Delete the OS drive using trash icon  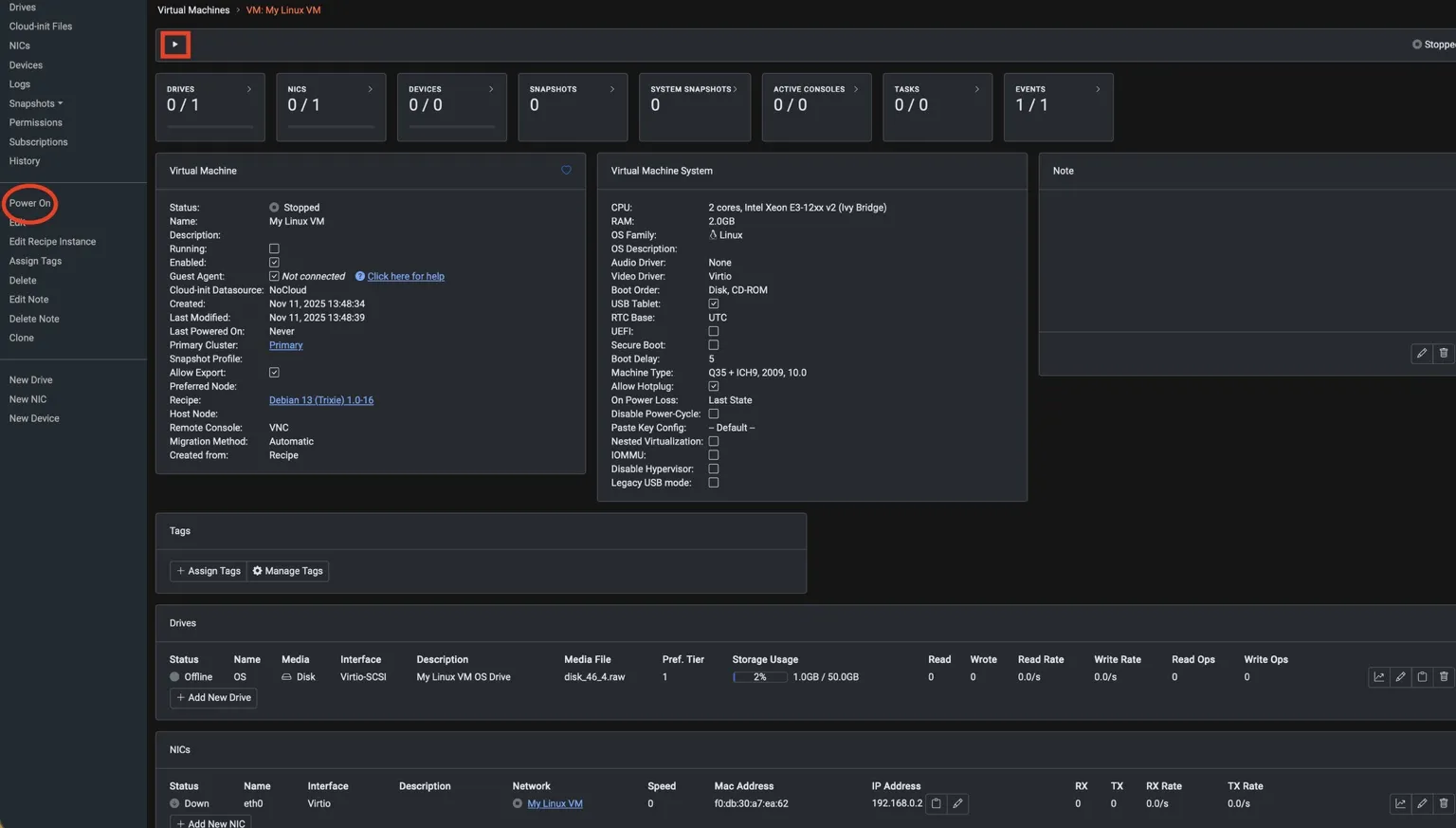pos(1443,677)
